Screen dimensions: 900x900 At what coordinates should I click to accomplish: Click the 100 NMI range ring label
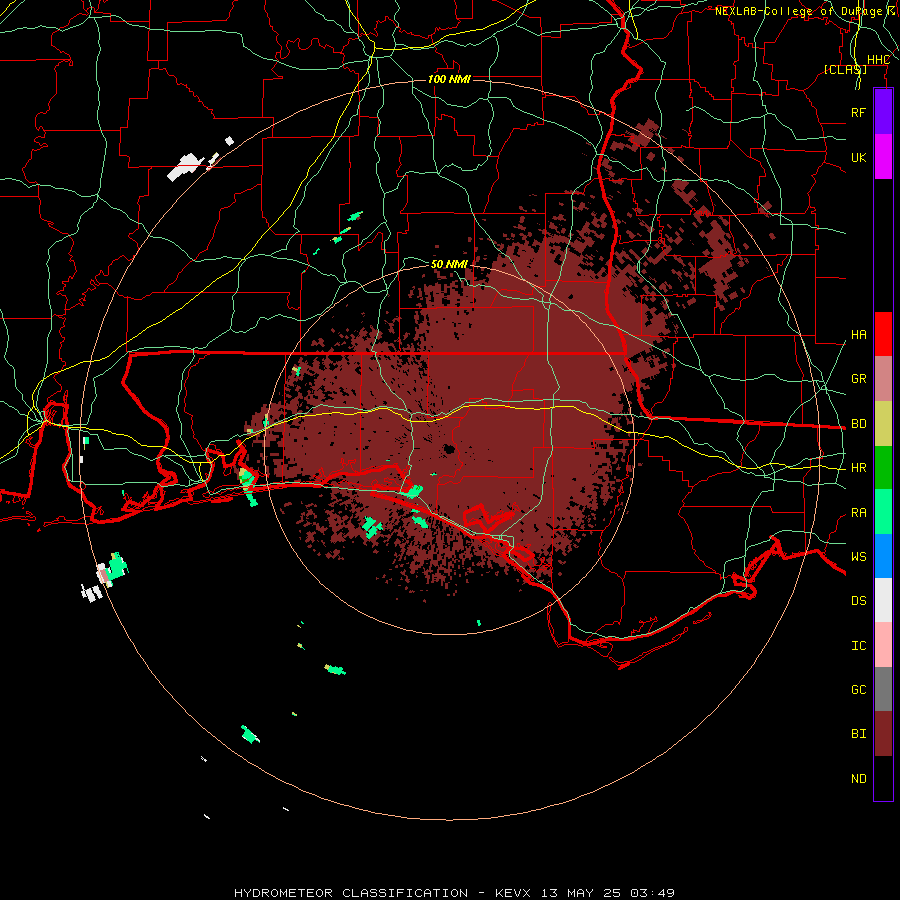[449, 79]
